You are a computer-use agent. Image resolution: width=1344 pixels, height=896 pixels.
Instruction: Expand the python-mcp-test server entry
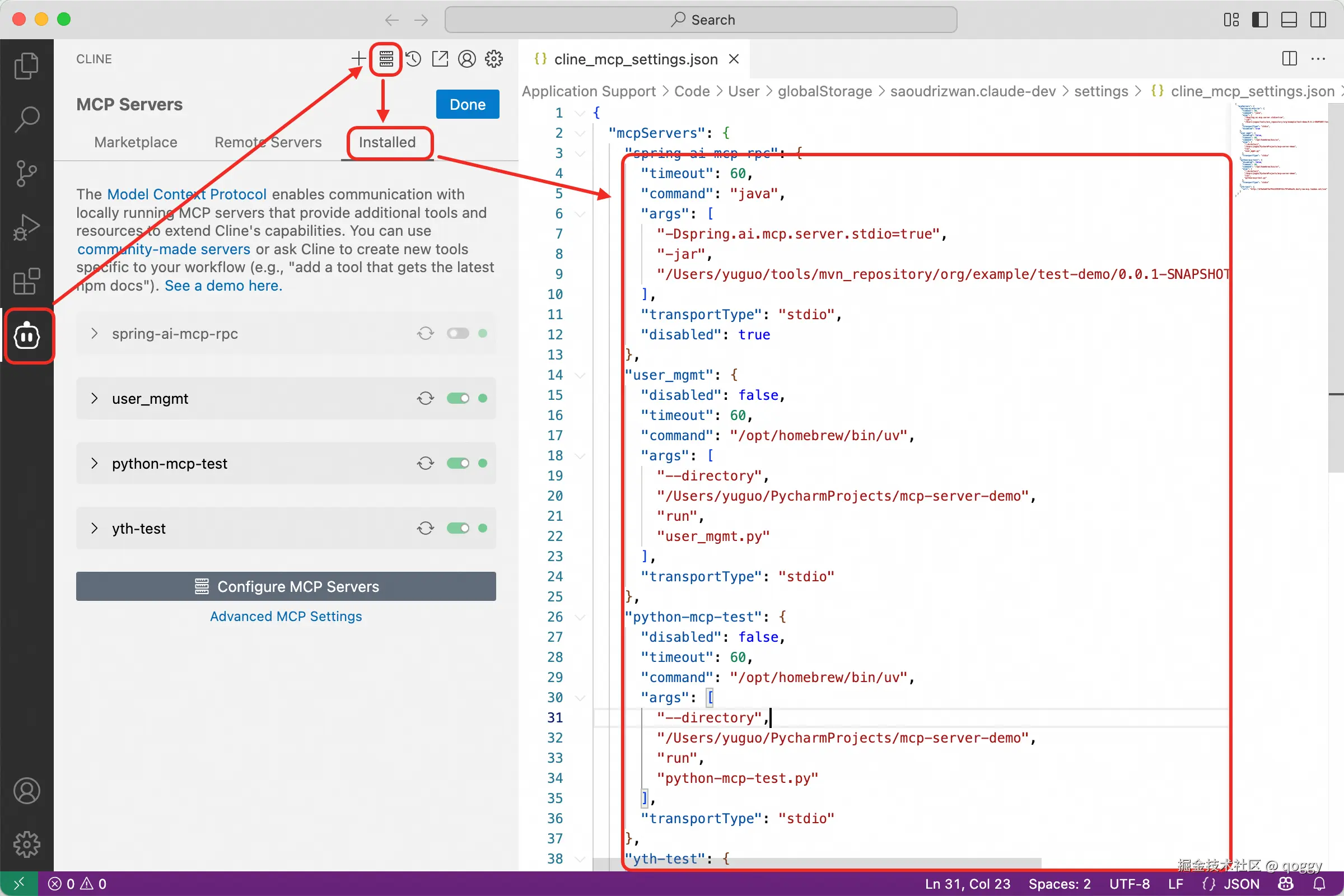point(95,464)
